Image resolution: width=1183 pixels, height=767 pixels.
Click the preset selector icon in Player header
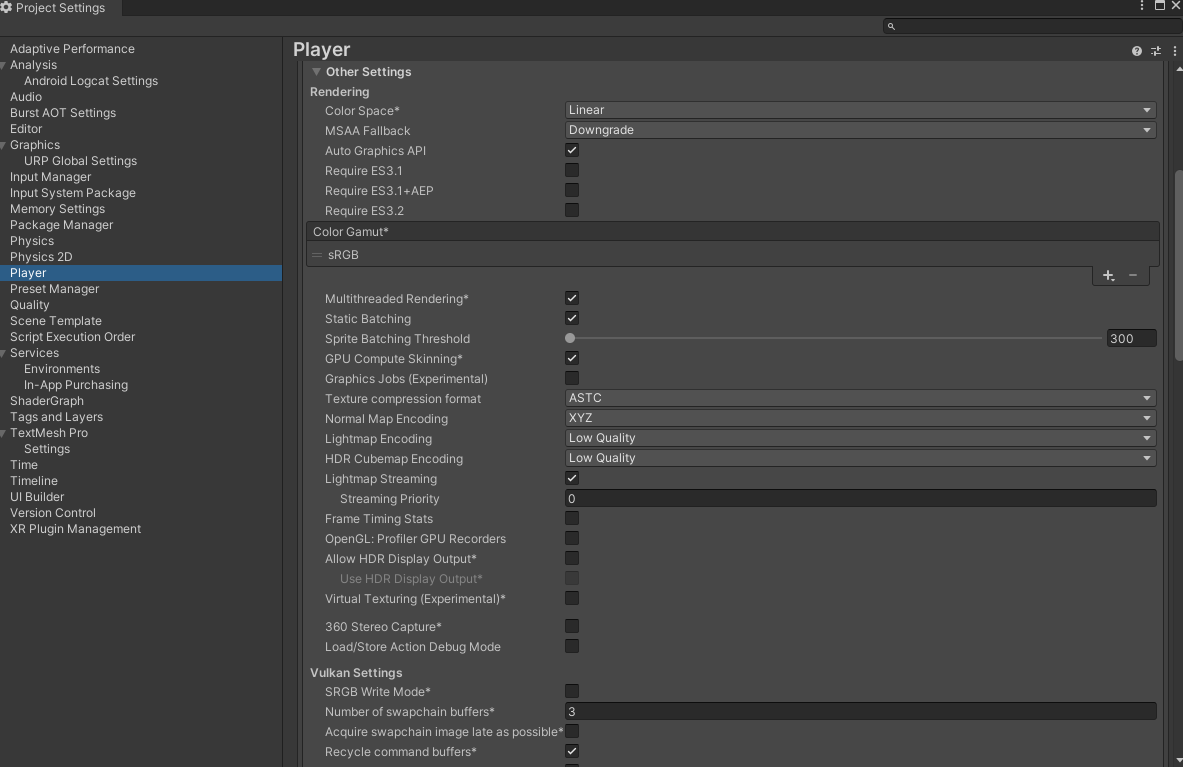pyautogui.click(x=1155, y=50)
